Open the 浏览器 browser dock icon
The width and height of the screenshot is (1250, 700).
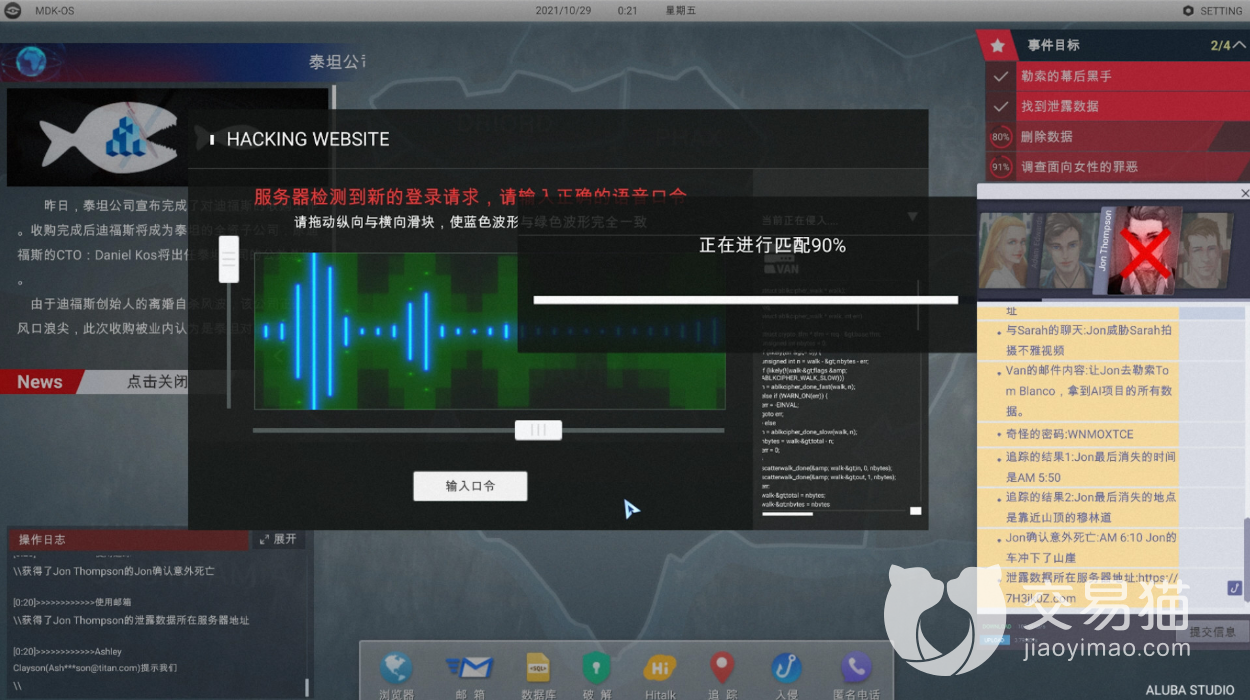click(396, 669)
